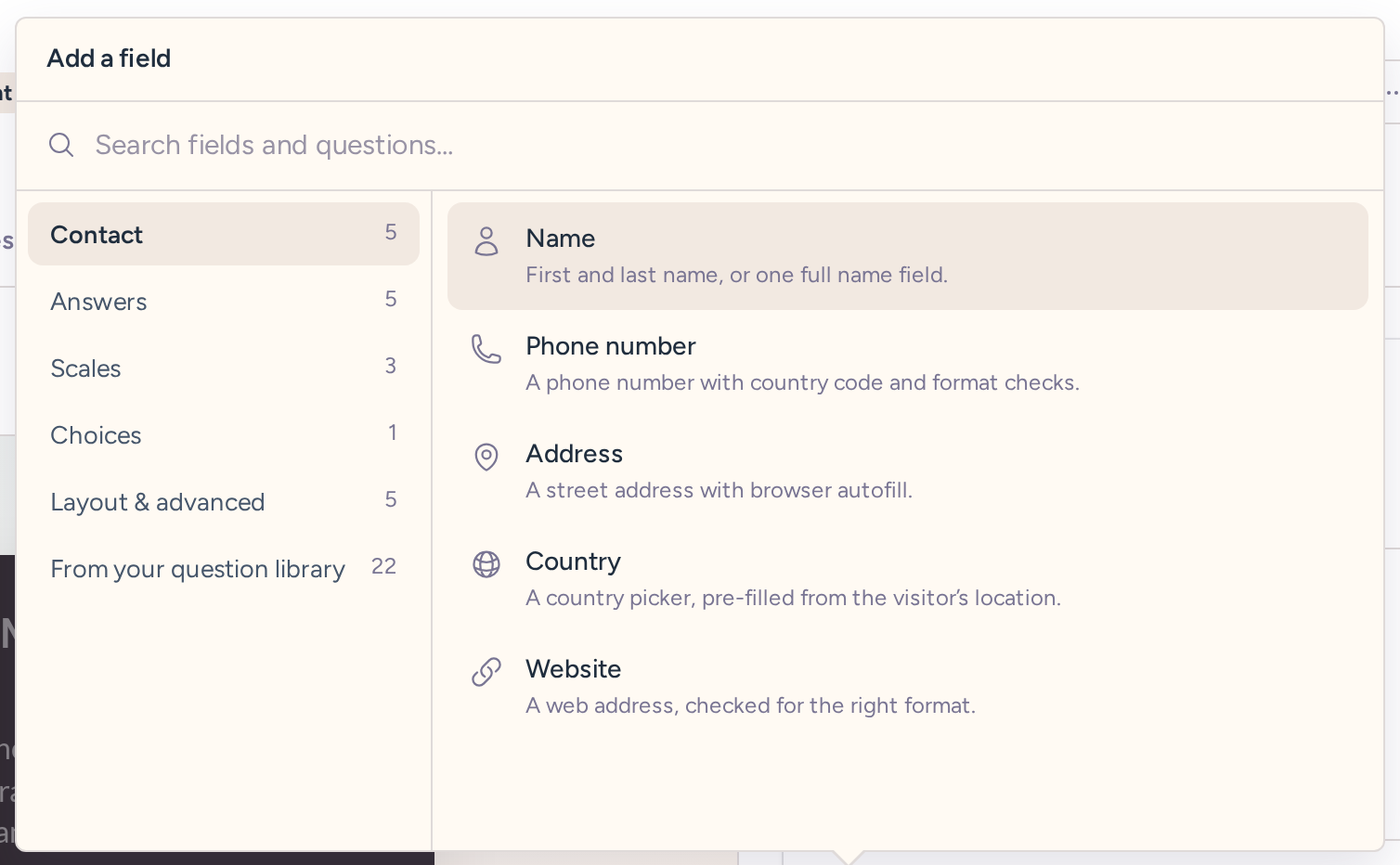Click "First and last name, or one full name field."

tap(736, 275)
